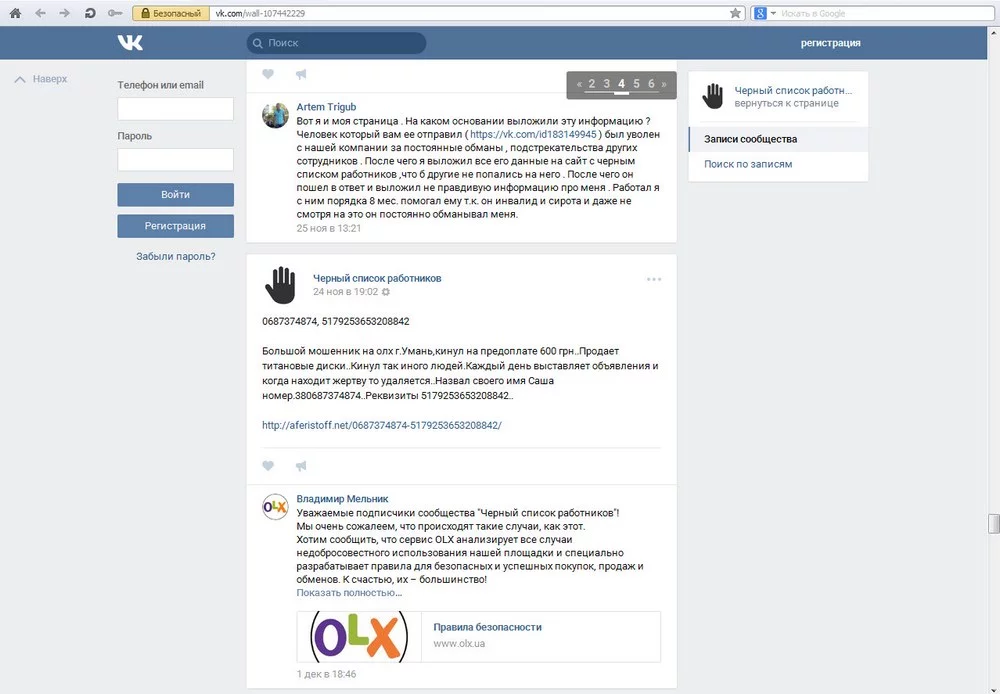This screenshot has width=1000, height=694.
Task: Click browser home icon
Action: click(x=15, y=13)
